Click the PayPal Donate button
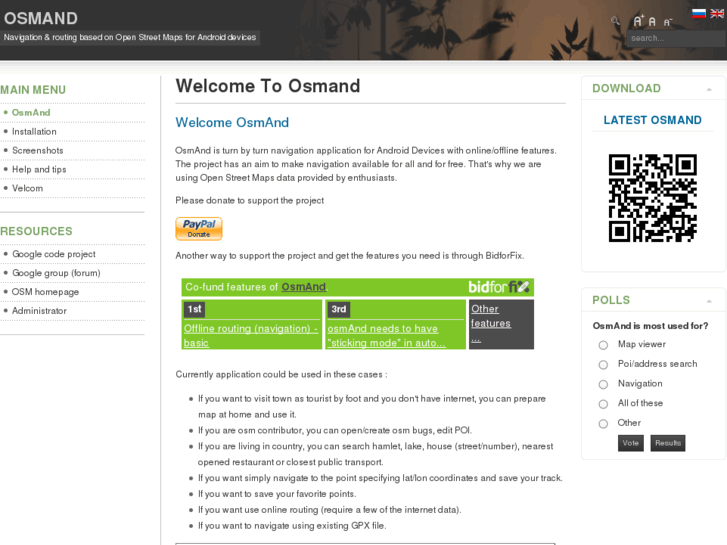Viewport: 727px width, 545px height. pos(199,229)
